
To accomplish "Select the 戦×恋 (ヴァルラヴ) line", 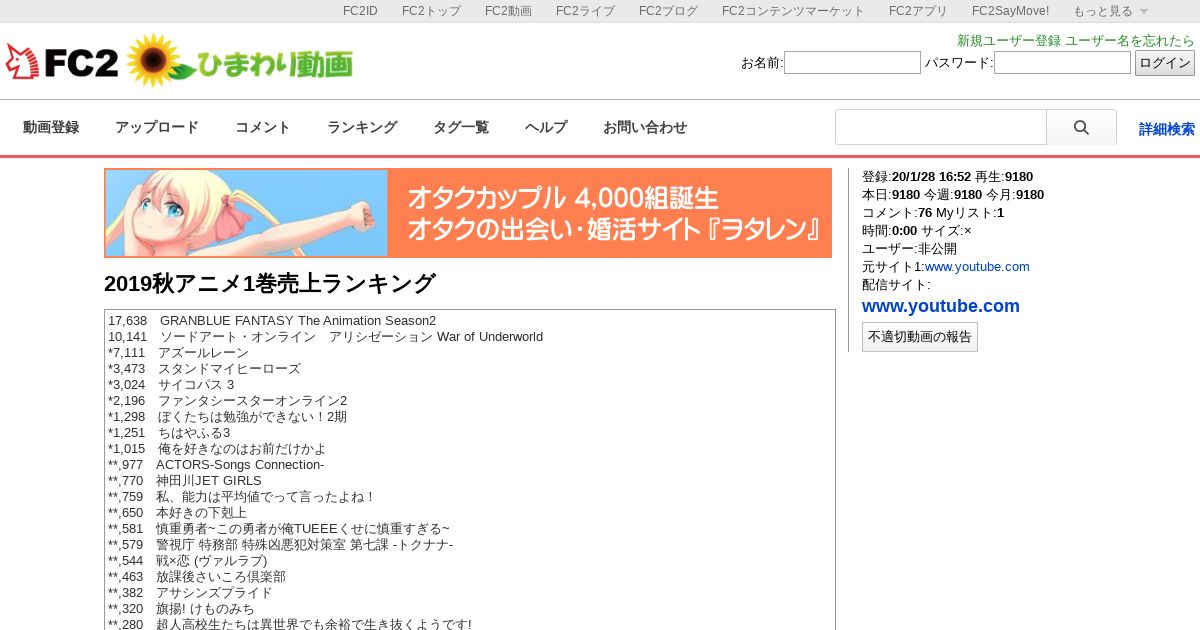I will point(188,561).
